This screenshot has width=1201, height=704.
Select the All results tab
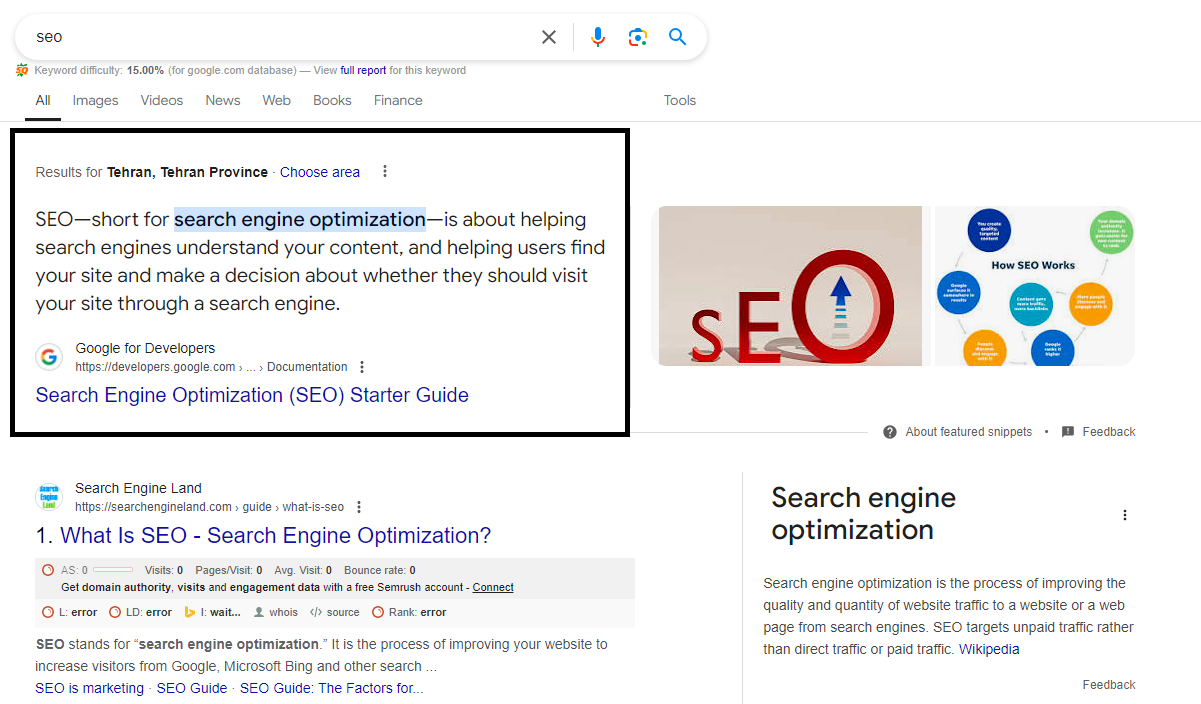(43, 100)
